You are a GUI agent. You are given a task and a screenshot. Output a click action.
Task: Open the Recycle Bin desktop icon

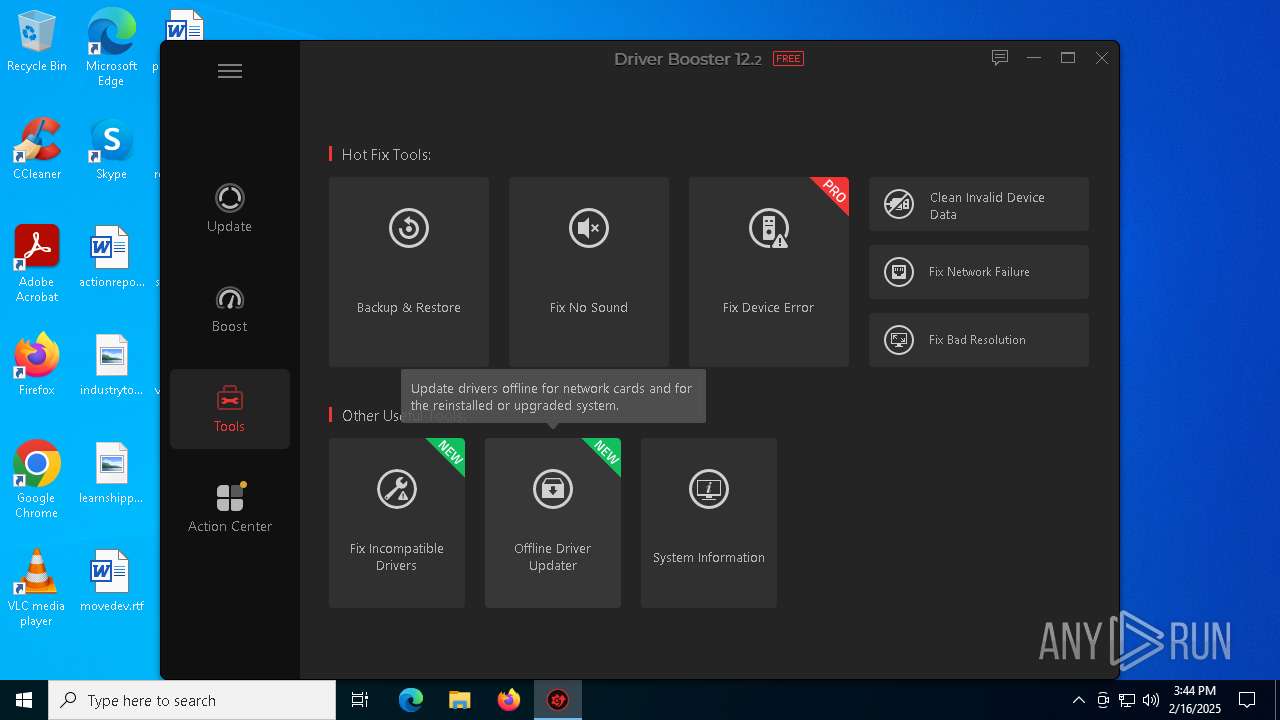pyautogui.click(x=37, y=42)
